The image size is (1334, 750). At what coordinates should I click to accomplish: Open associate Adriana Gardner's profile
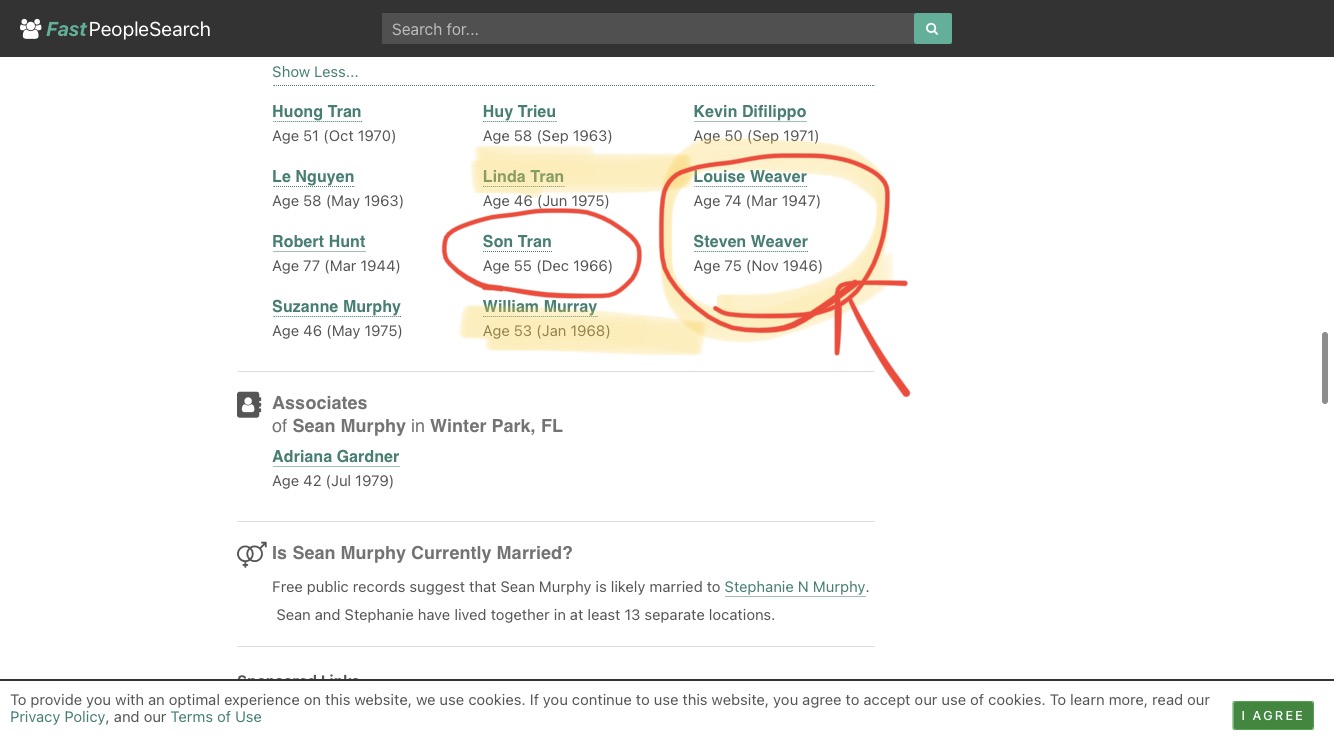pos(336,457)
